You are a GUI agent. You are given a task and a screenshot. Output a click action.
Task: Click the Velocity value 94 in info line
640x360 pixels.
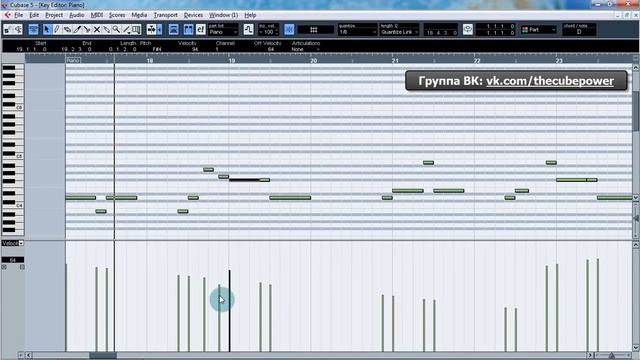[195, 49]
